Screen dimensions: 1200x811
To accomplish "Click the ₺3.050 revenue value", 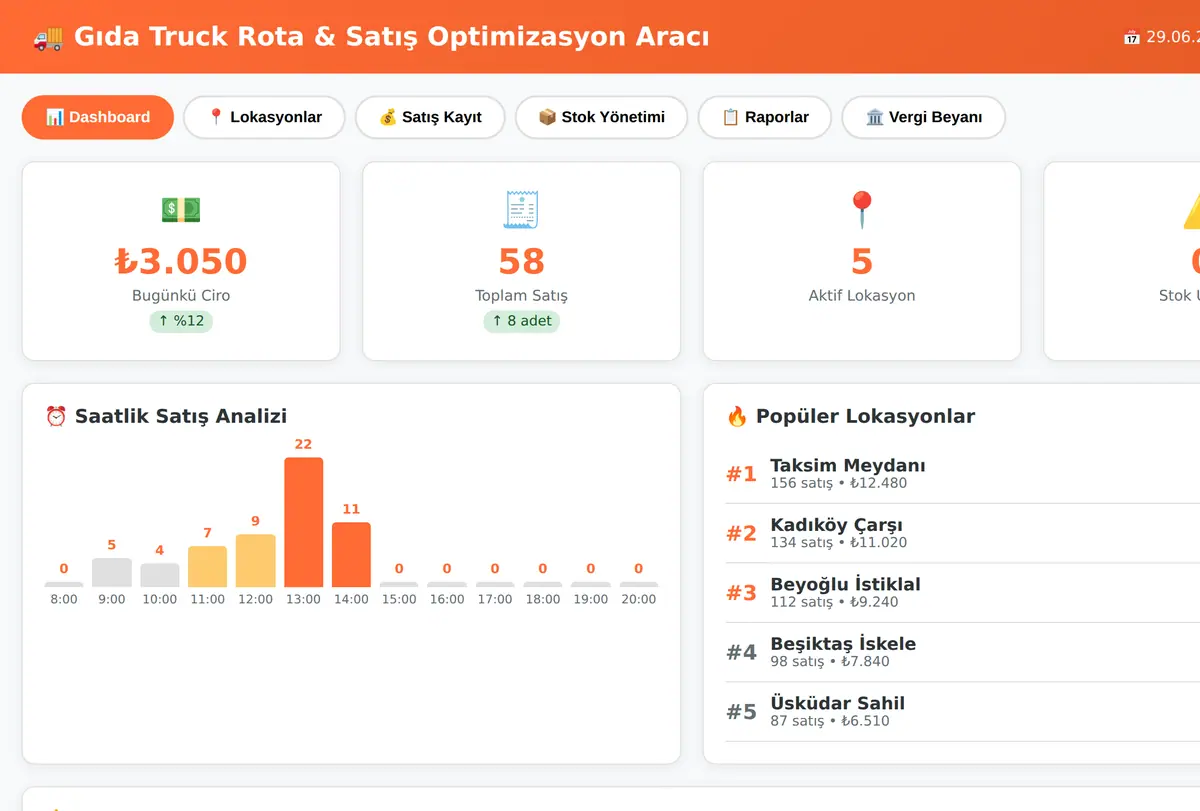I will pos(181,261).
